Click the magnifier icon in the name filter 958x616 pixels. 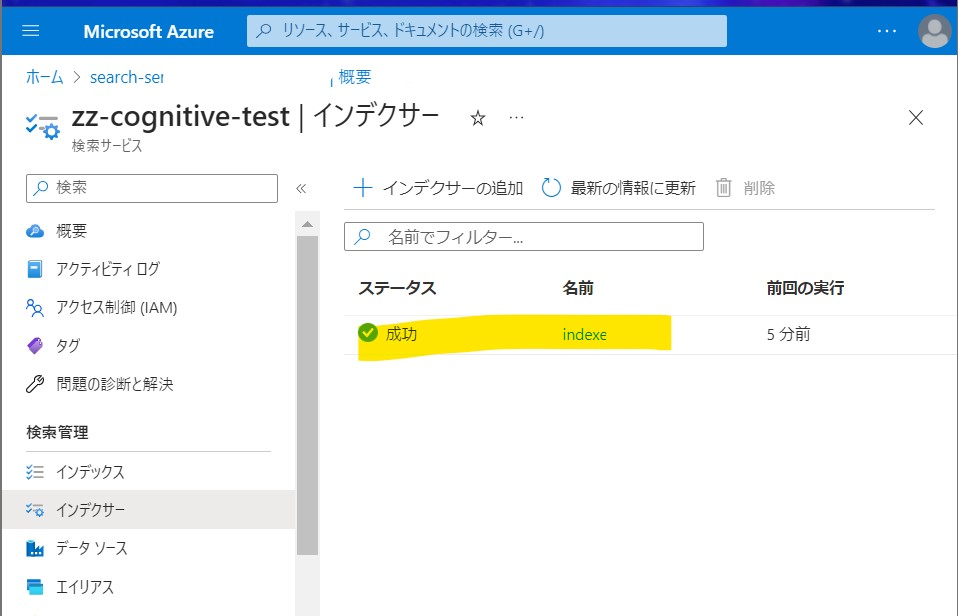pyautogui.click(x=362, y=236)
